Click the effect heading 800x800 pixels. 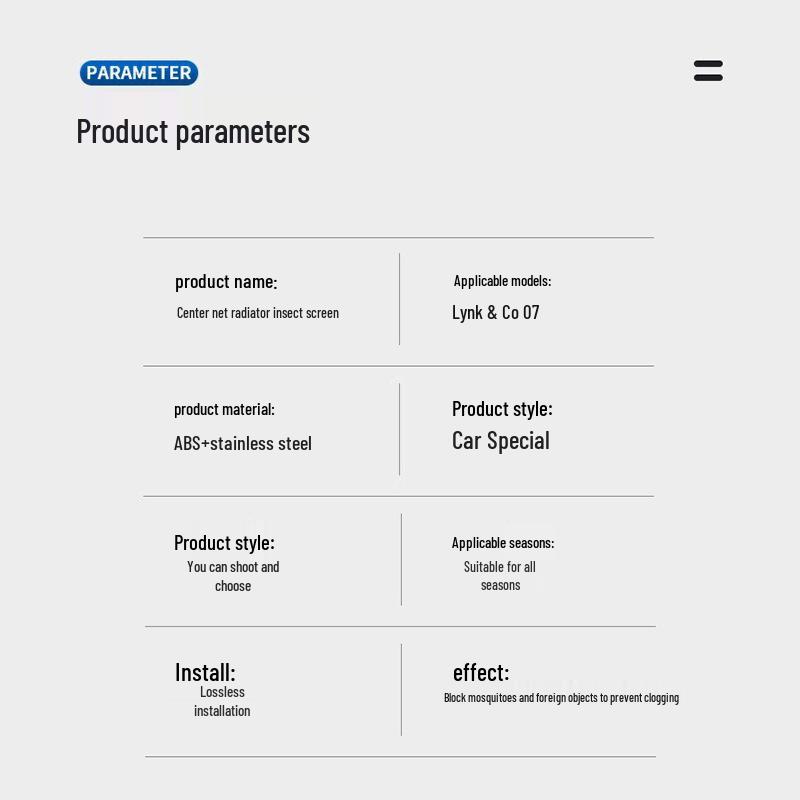(481, 672)
